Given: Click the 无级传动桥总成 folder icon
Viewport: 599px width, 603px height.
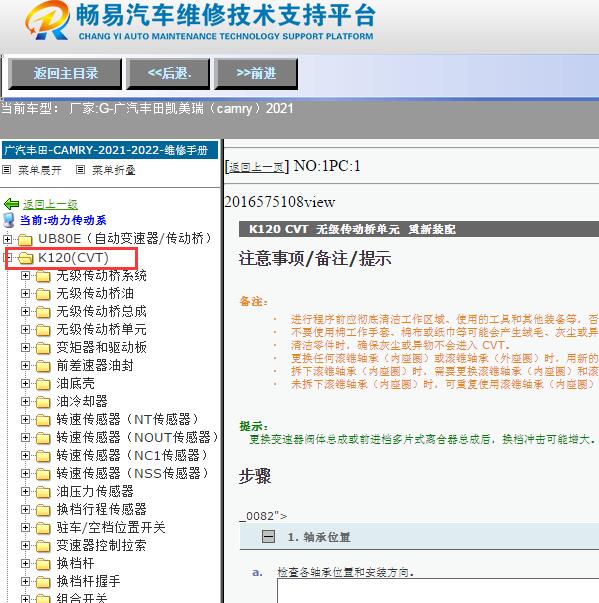Looking at the screenshot, I should tap(43, 312).
